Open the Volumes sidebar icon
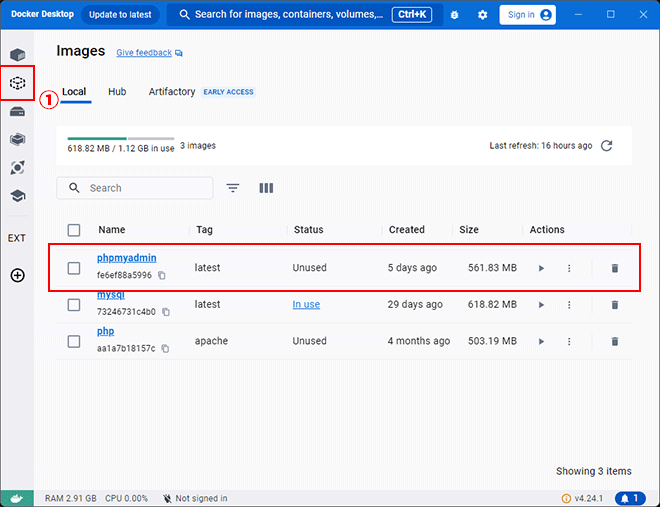This screenshot has height=507, width=660. pos(17,111)
